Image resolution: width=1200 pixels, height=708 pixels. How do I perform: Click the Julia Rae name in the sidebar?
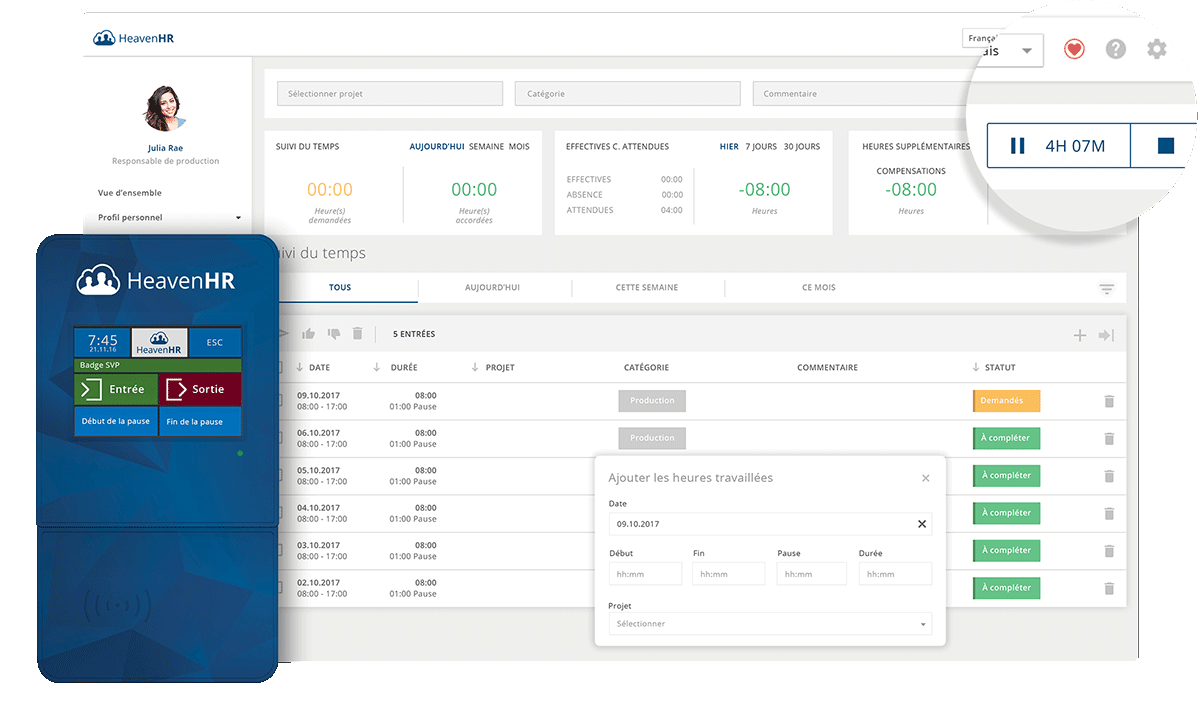point(166,148)
